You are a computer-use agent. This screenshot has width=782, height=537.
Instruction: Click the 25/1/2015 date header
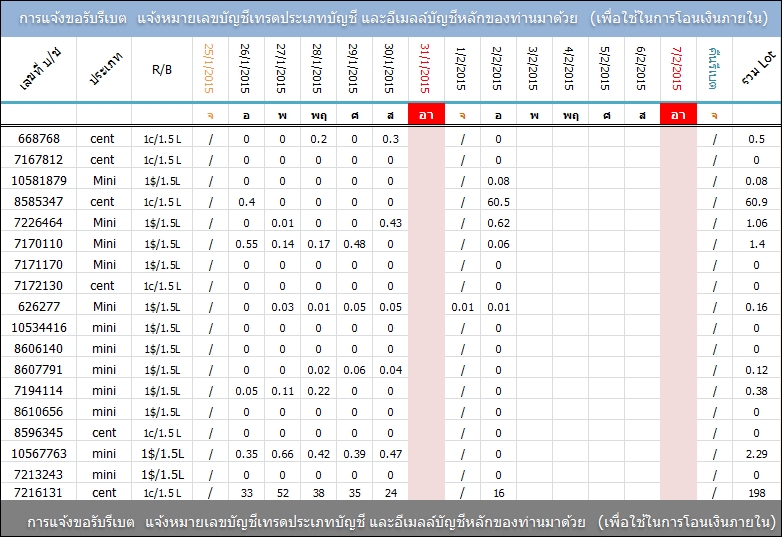(209, 68)
